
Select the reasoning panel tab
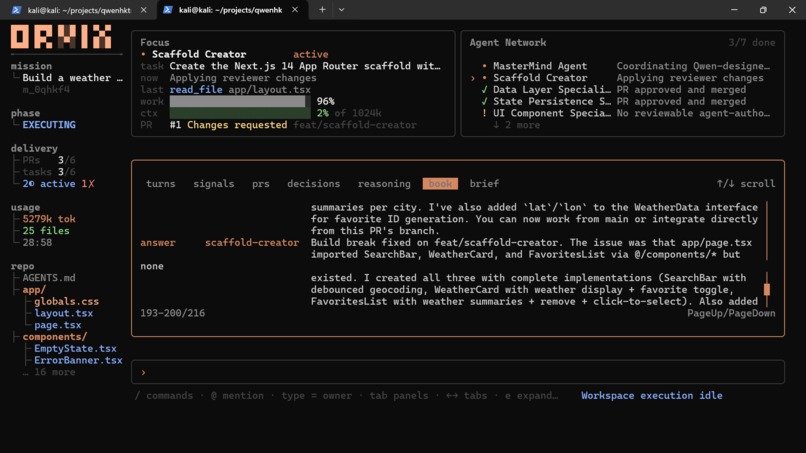click(x=384, y=184)
